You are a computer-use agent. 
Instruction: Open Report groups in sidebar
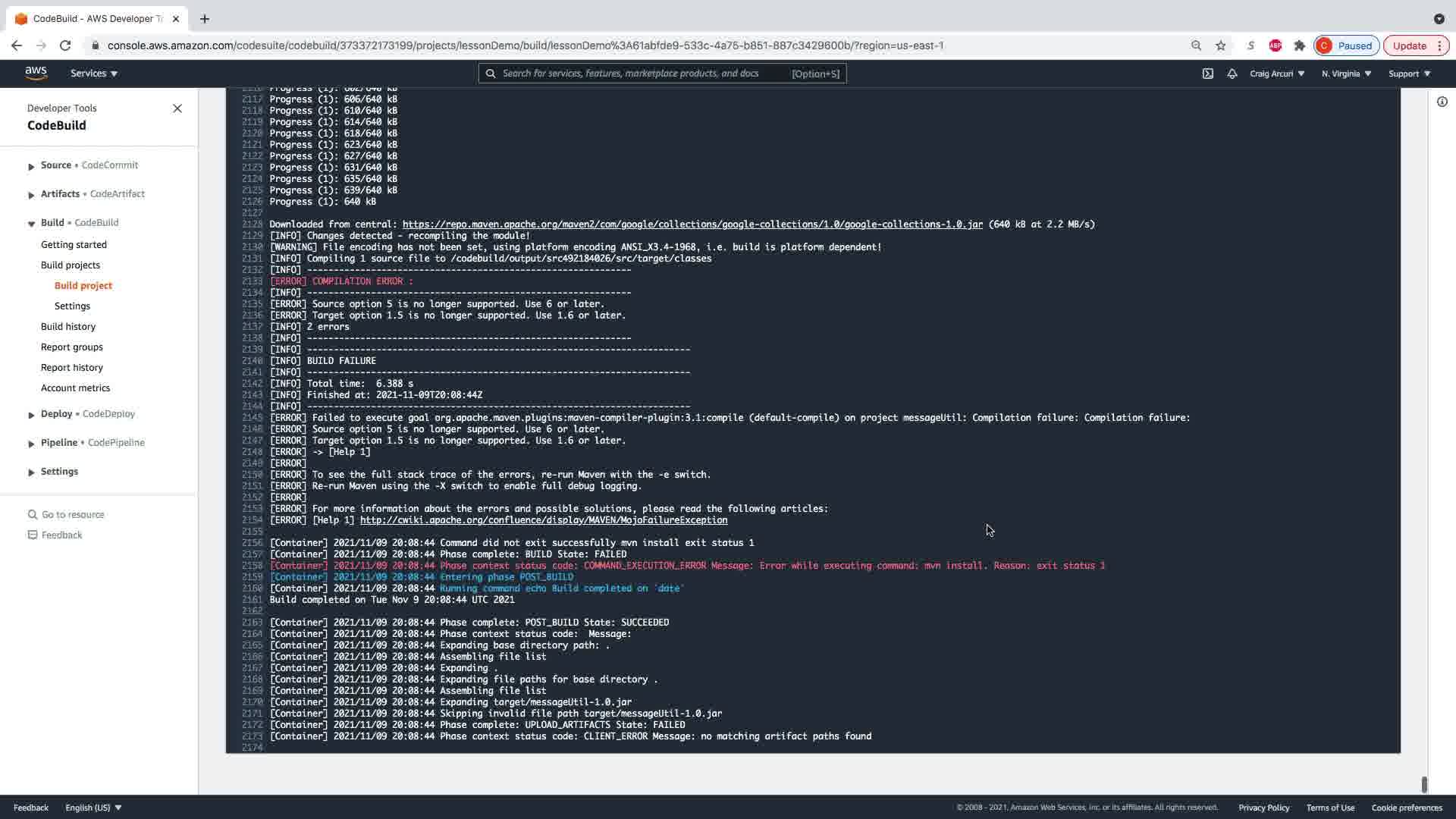(72, 347)
